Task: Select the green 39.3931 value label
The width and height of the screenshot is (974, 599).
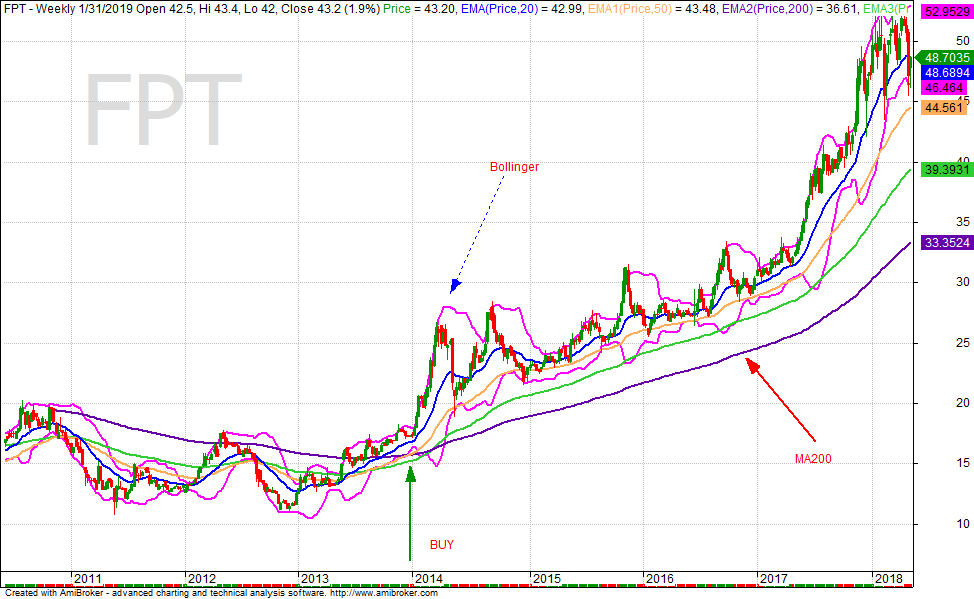Action: (x=945, y=170)
